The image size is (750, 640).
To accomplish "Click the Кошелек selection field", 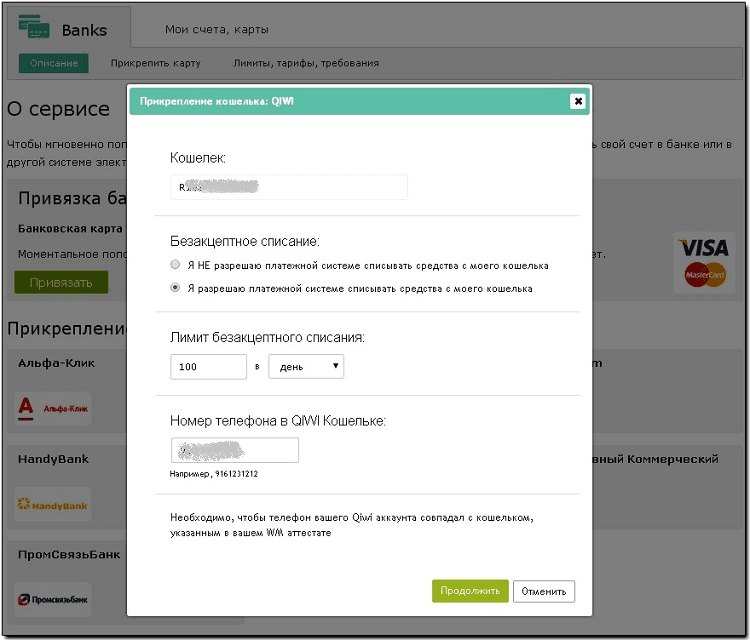I will pyautogui.click(x=289, y=187).
